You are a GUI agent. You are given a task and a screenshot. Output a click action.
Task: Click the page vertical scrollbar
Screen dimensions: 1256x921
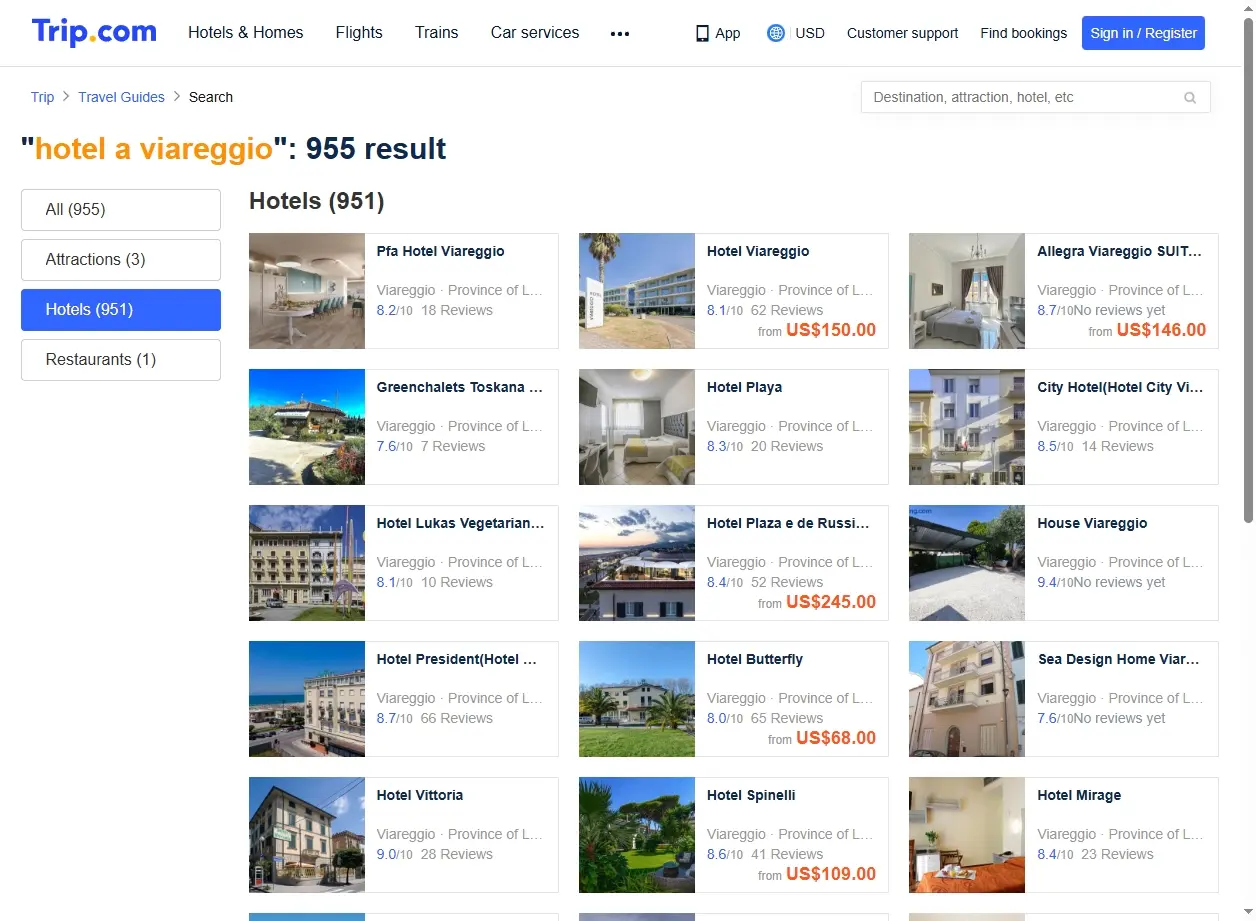pos(1248,270)
